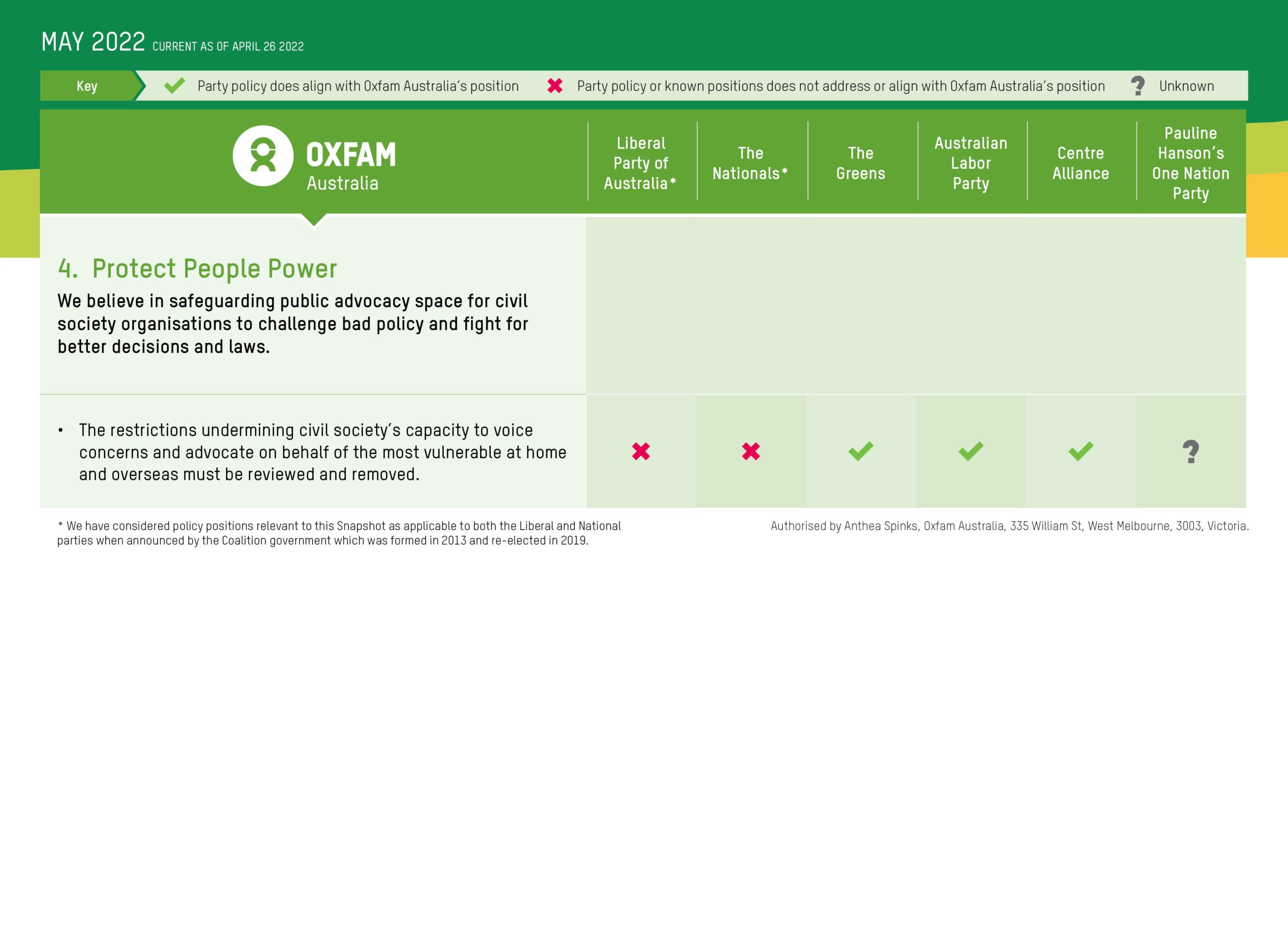Click 'Authorised by Anthea Spinks' footer text

click(1010, 526)
